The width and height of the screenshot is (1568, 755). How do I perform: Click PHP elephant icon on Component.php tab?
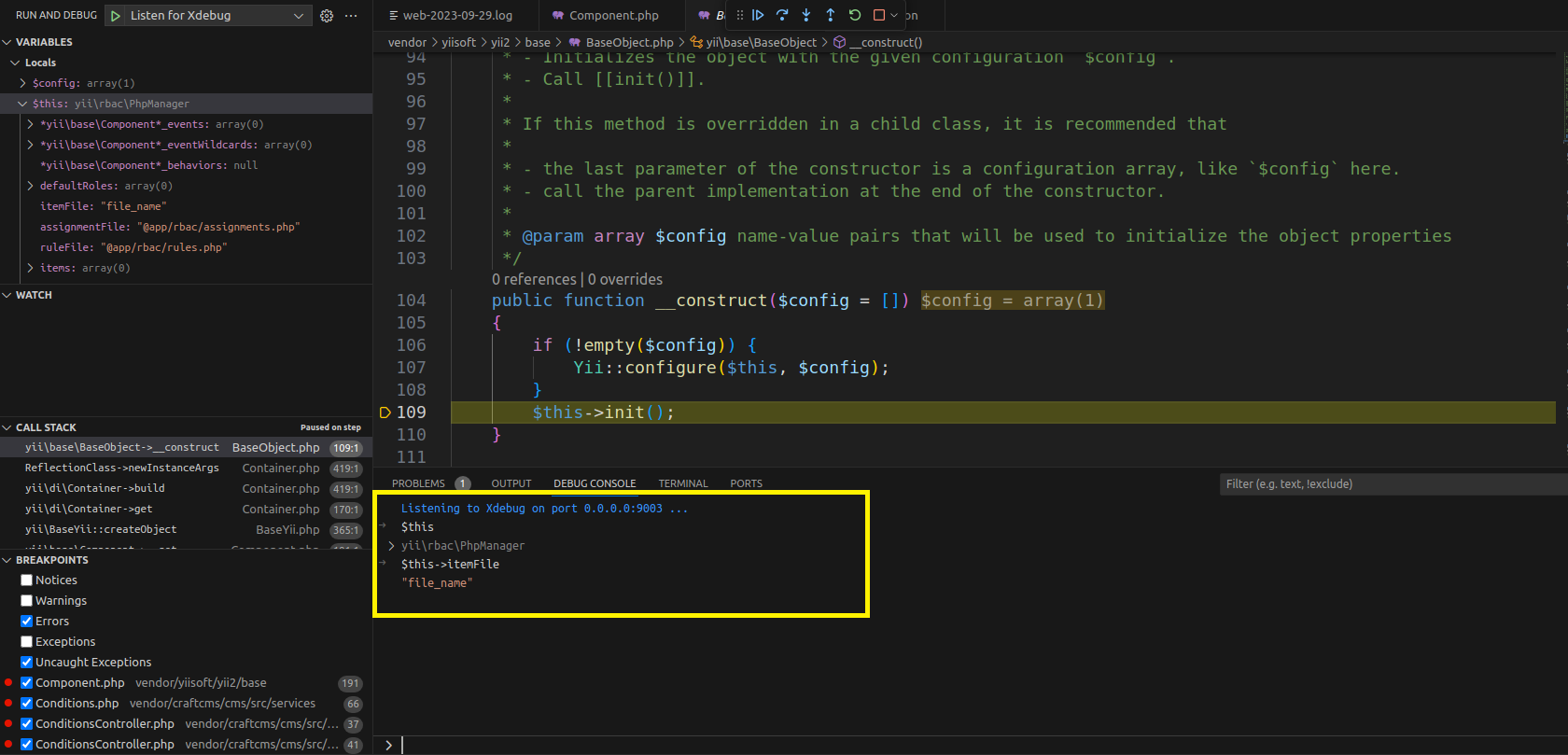(x=558, y=15)
